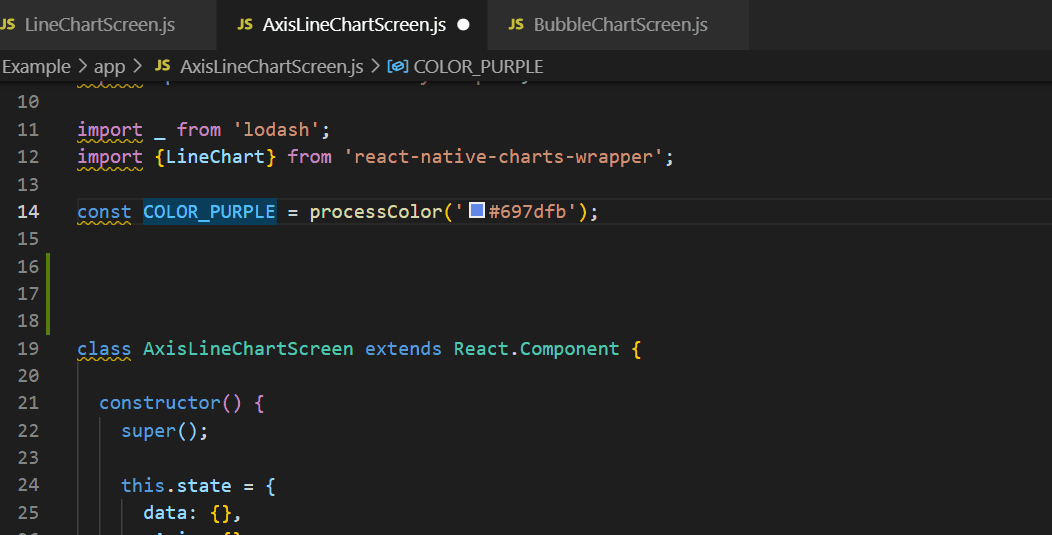Open the BubbleChartScreen.js tab
The height and width of the screenshot is (535, 1052).
[619, 25]
